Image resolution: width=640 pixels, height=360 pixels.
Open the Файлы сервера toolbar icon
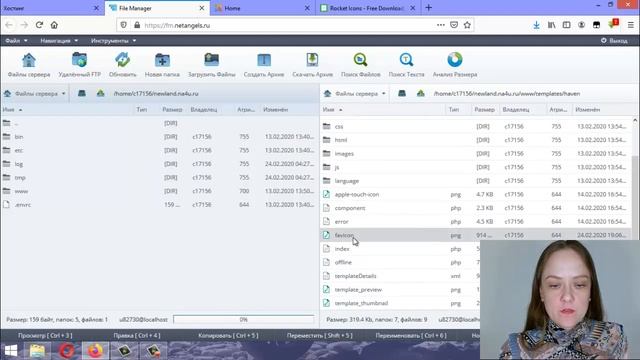pos(29,65)
